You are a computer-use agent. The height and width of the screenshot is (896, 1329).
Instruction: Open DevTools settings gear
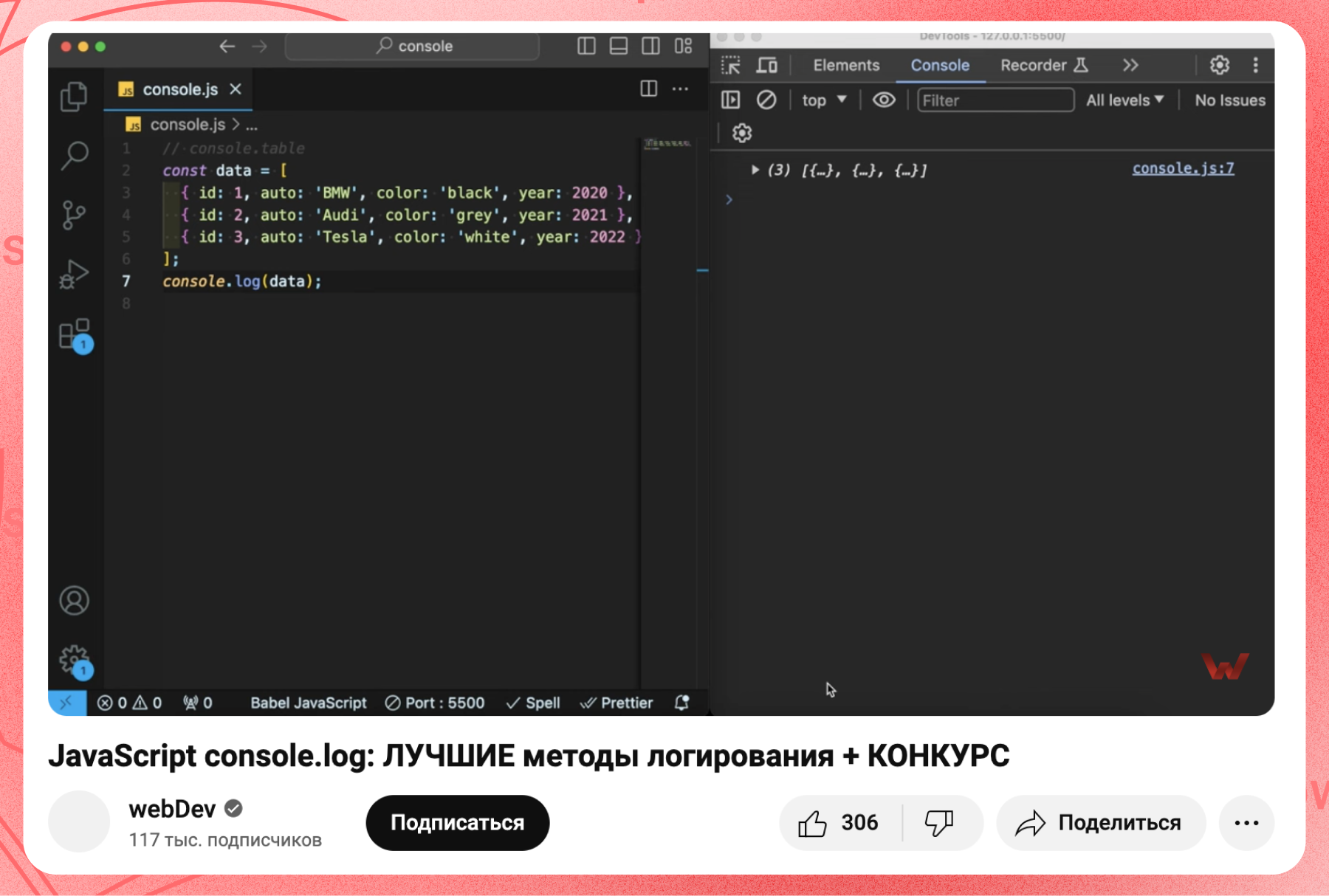coord(1220,65)
